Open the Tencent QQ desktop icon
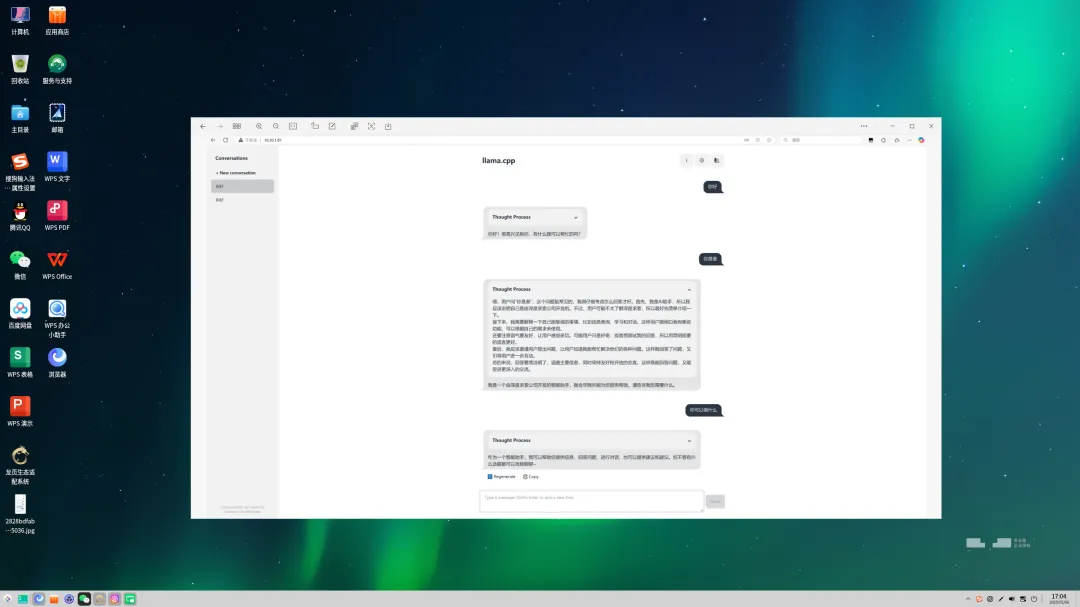The width and height of the screenshot is (1080, 607). point(20,211)
